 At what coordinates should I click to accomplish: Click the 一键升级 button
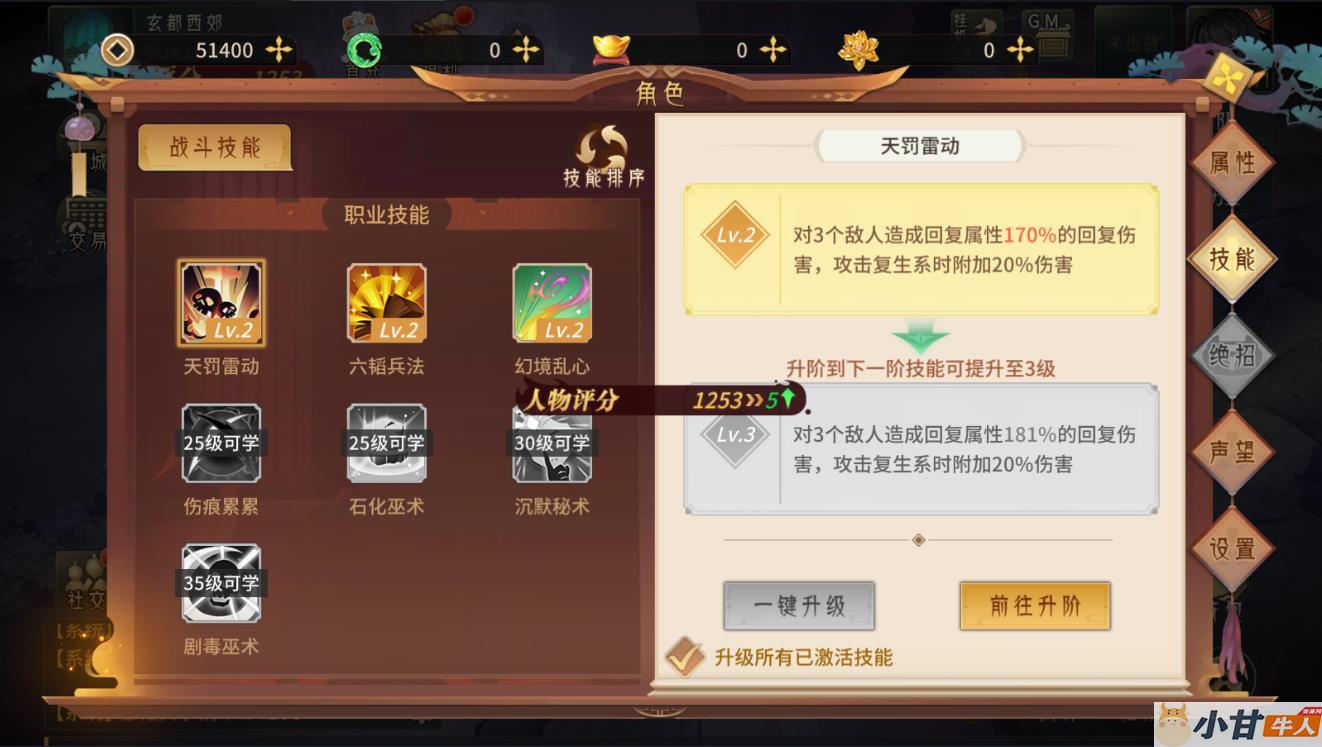coord(799,606)
